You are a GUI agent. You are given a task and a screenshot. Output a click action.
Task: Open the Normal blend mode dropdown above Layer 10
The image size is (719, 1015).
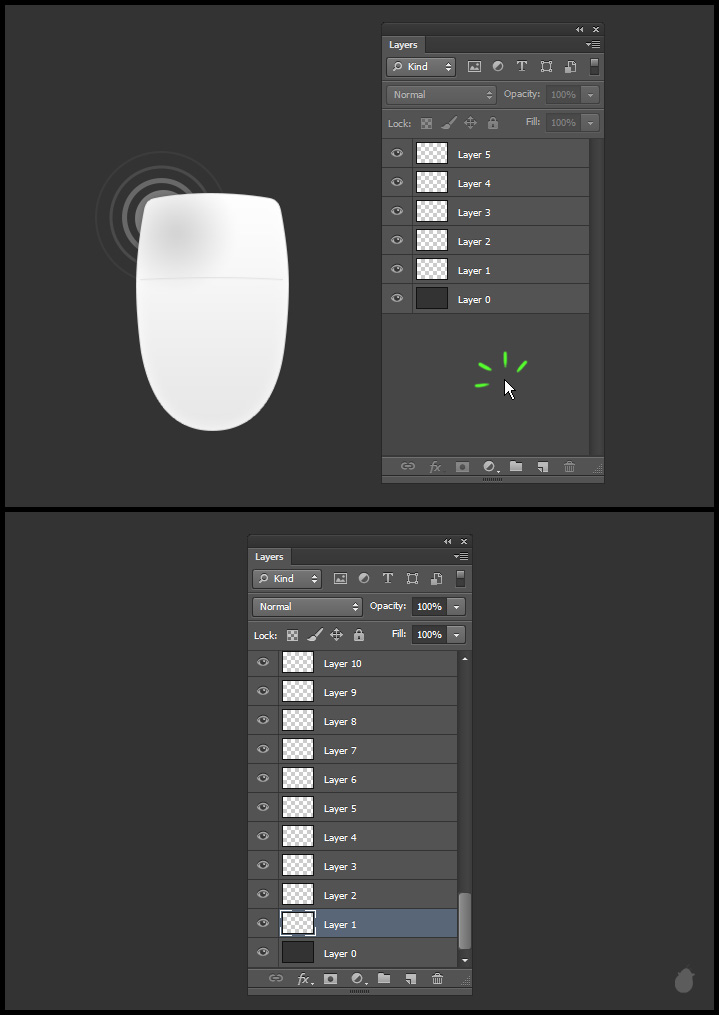pyautogui.click(x=307, y=607)
